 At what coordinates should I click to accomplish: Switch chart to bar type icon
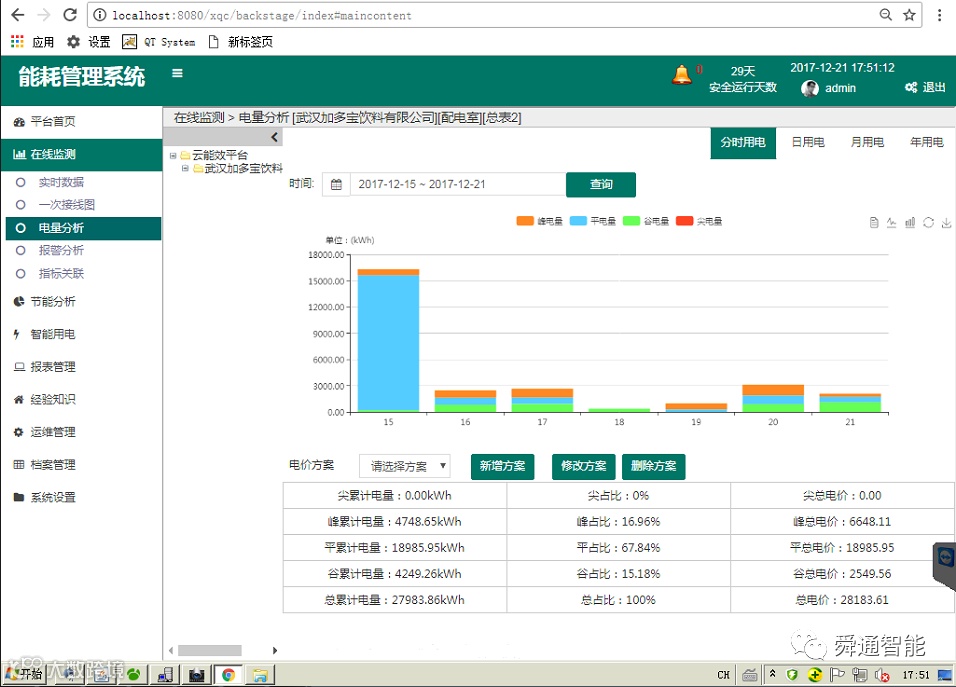[x=910, y=222]
